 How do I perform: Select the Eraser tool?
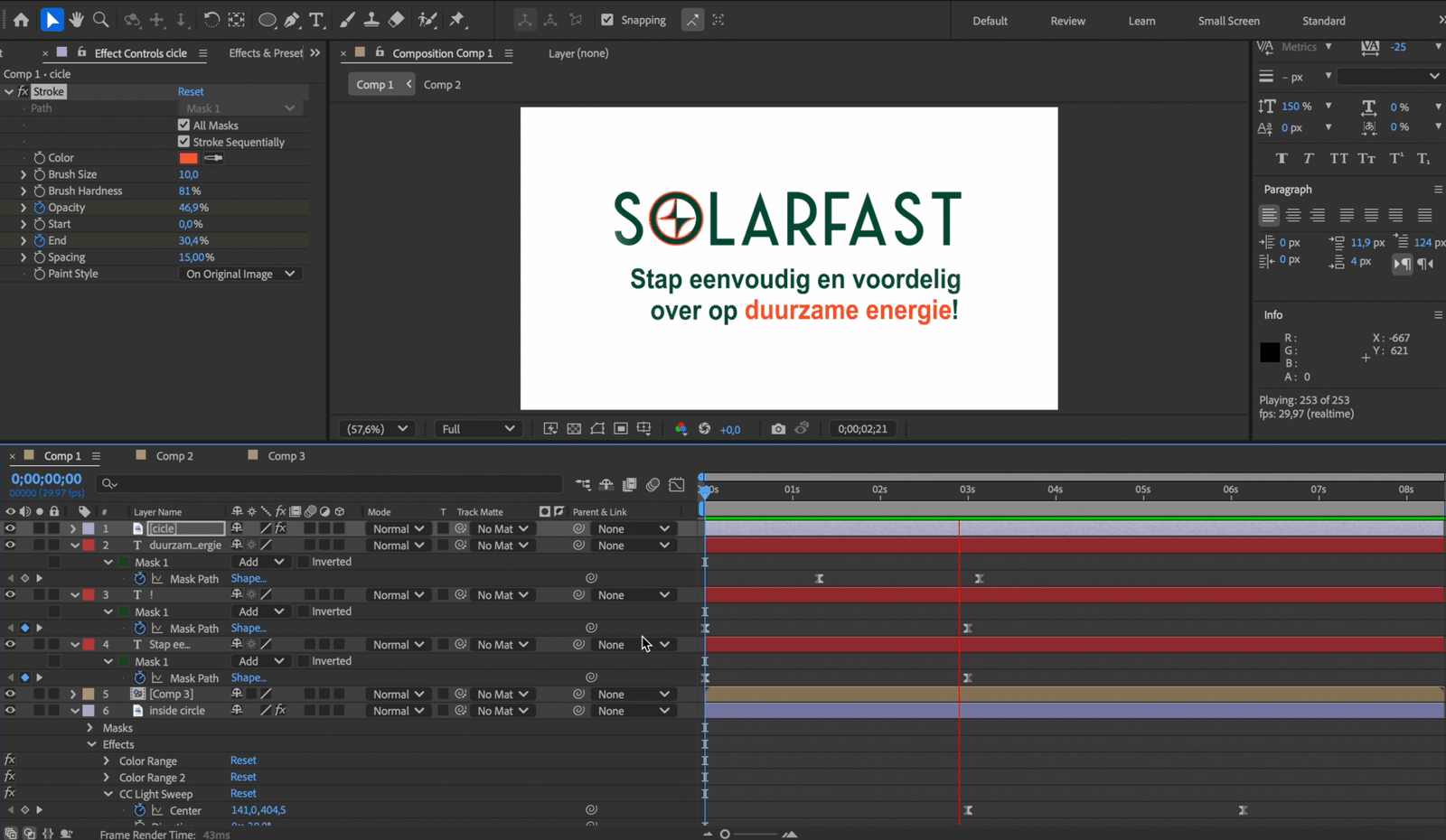click(x=396, y=20)
